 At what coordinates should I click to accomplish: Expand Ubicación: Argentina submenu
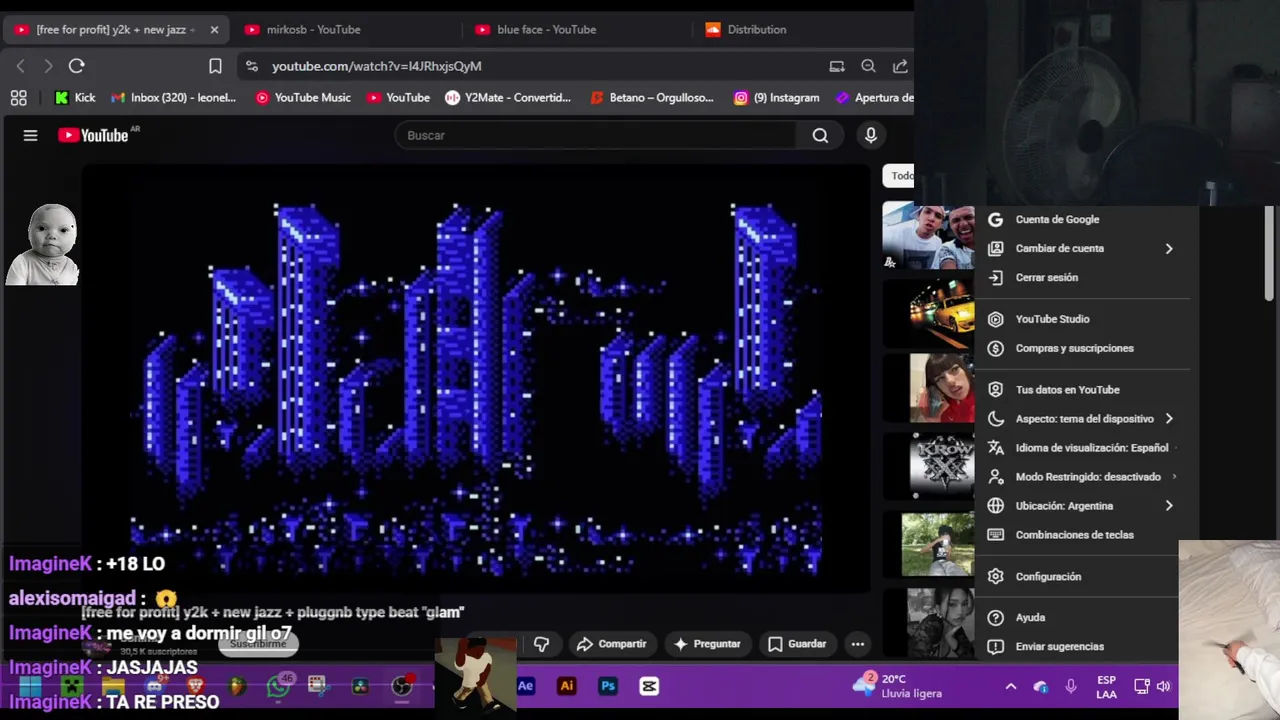point(1168,506)
